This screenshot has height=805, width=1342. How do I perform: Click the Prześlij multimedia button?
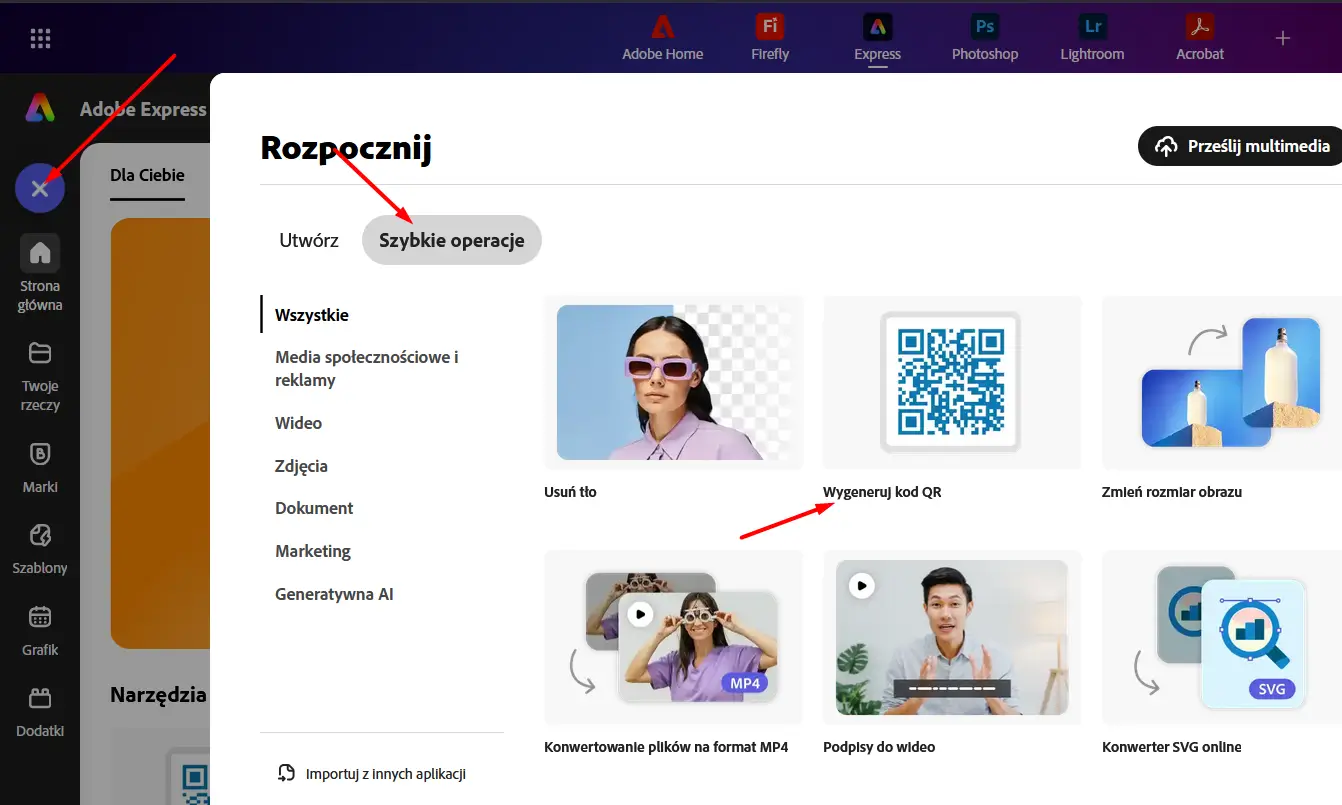(1244, 146)
